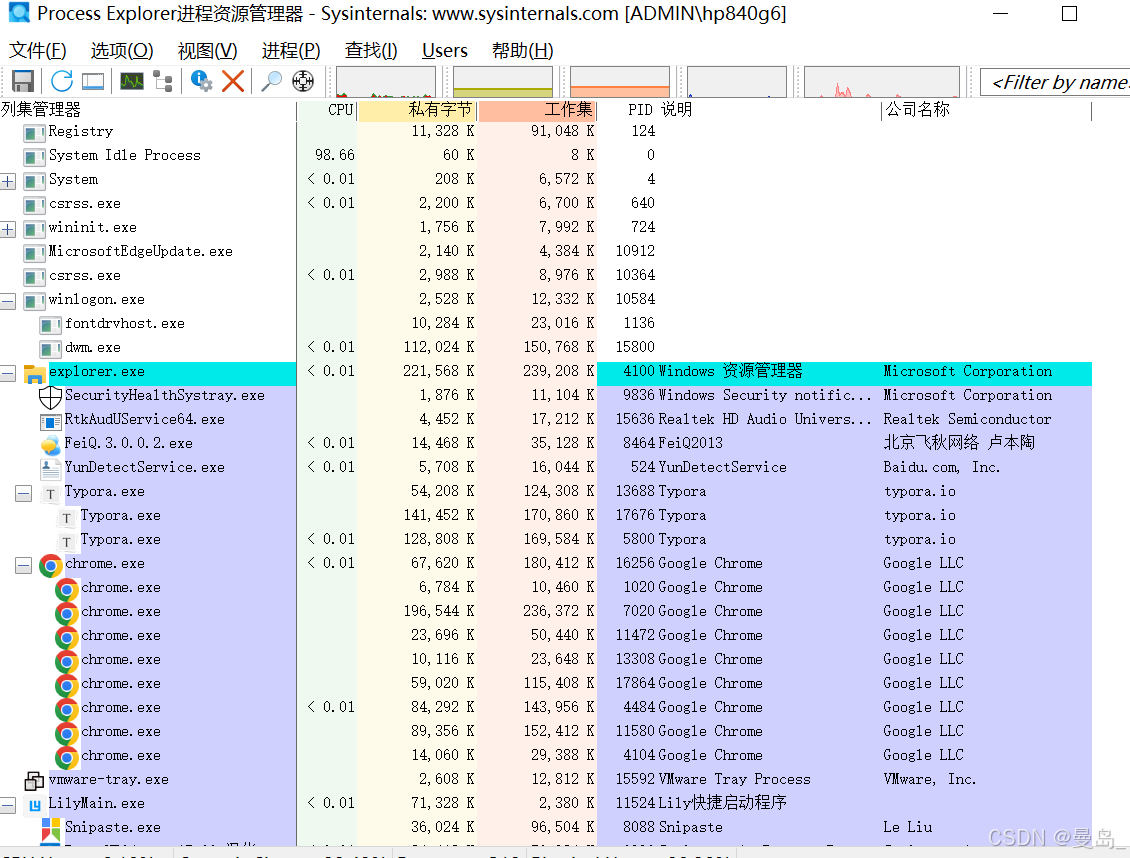Select the MicrosoftEdgeUpdate.exe row
This screenshot has height=858, width=1130.
546,251
